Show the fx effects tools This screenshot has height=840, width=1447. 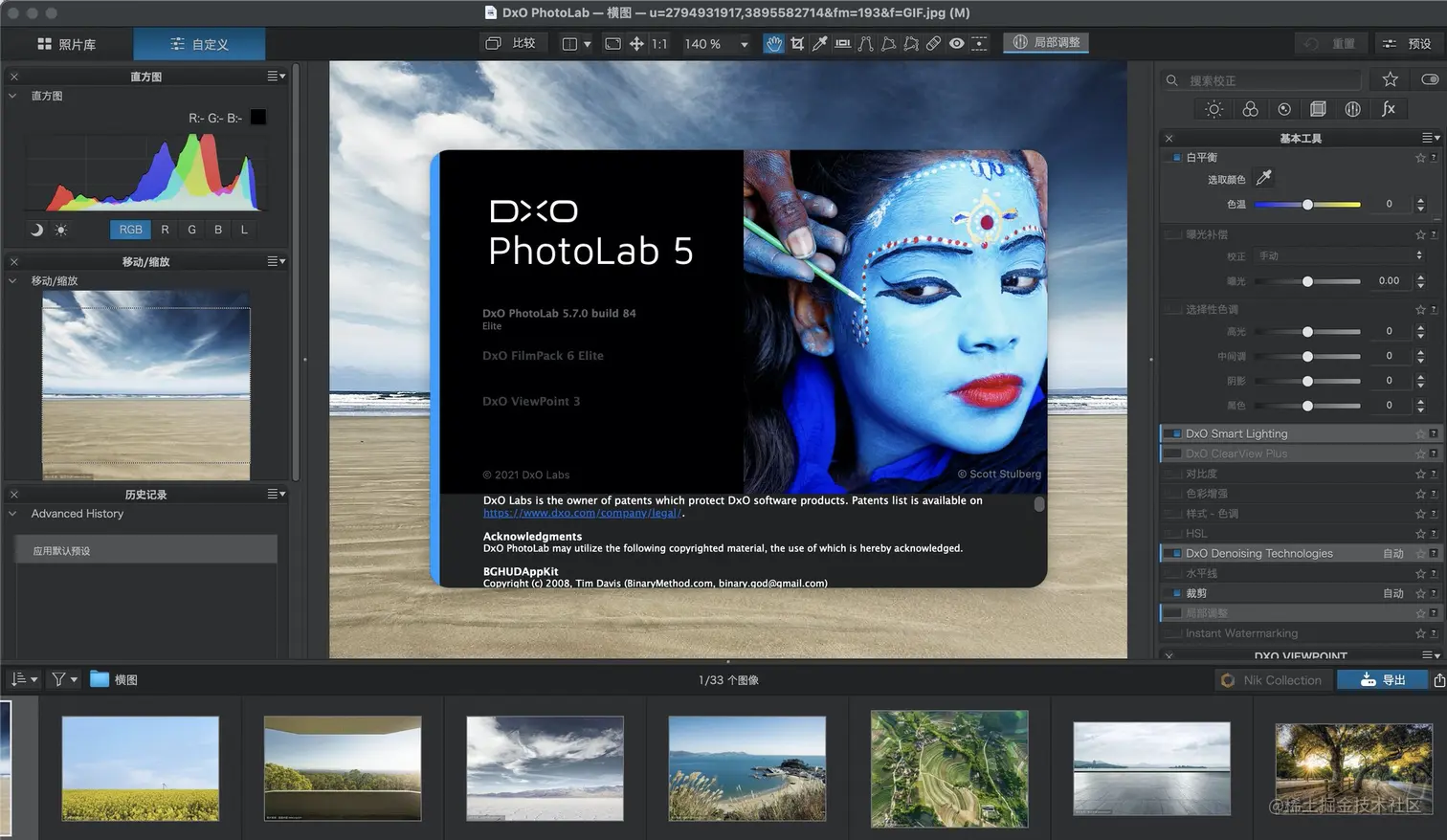point(1388,109)
